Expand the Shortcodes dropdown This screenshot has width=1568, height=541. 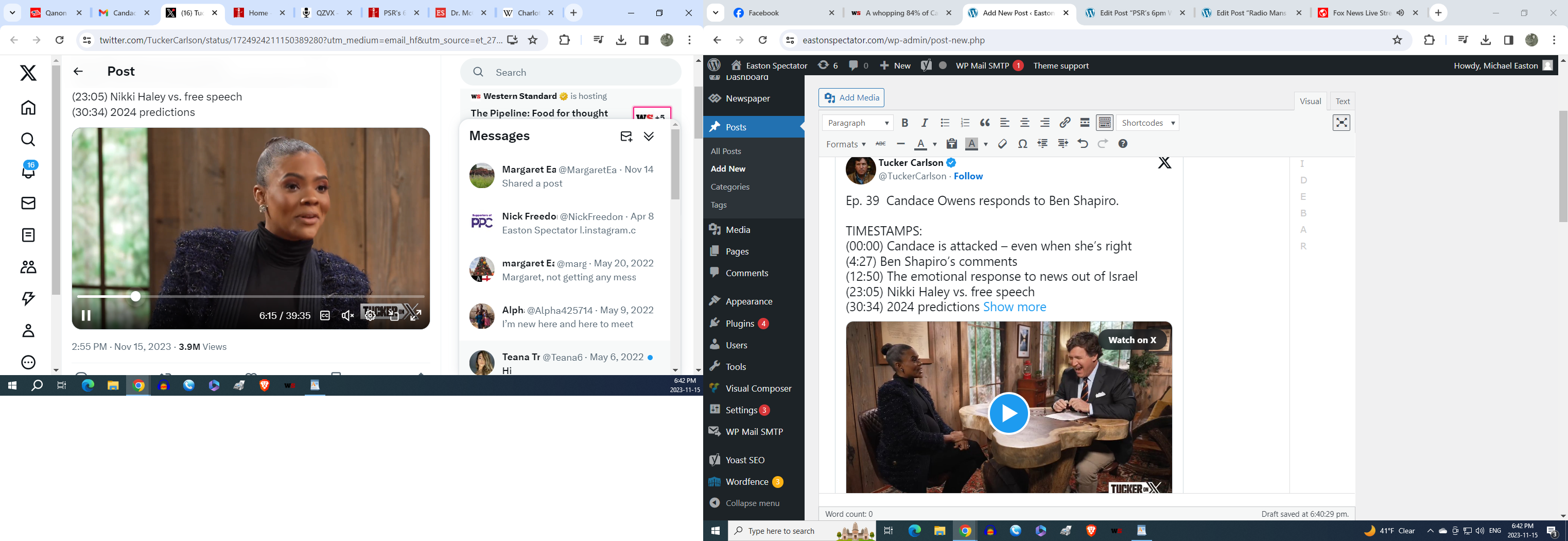point(1147,123)
